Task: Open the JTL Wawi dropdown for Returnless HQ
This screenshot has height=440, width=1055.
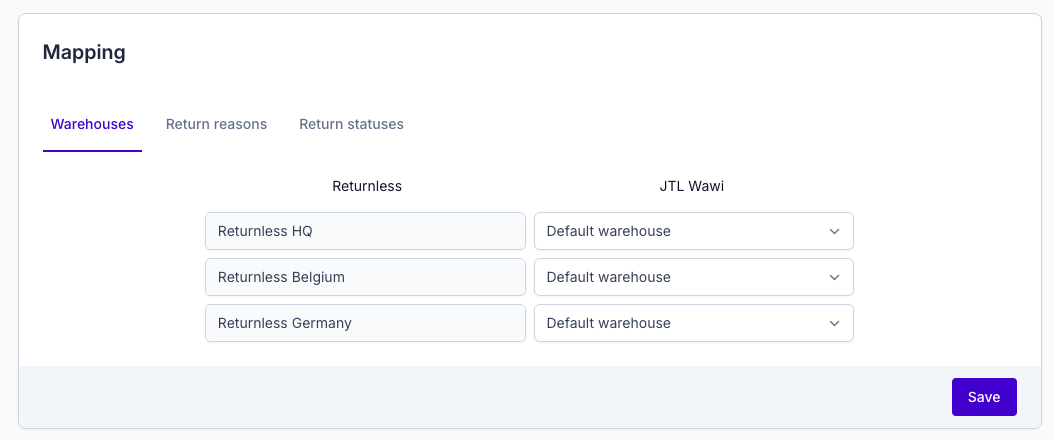Action: click(x=692, y=231)
